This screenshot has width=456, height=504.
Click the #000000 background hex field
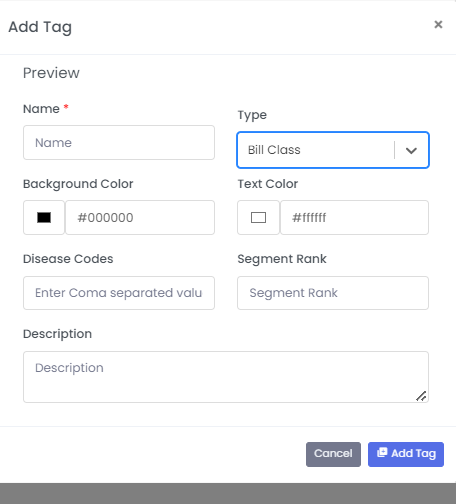tap(140, 218)
